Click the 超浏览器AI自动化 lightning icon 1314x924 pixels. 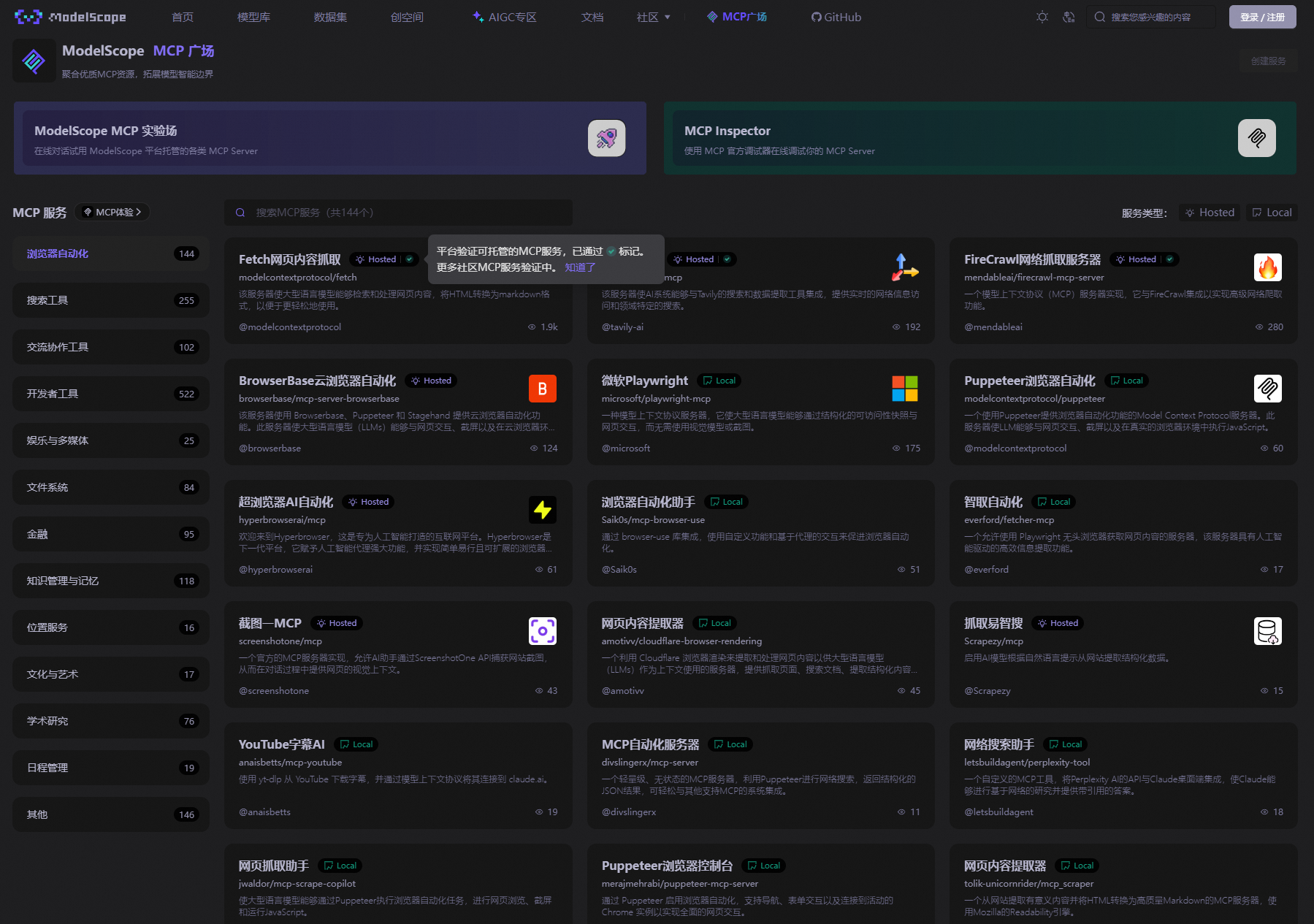543,510
